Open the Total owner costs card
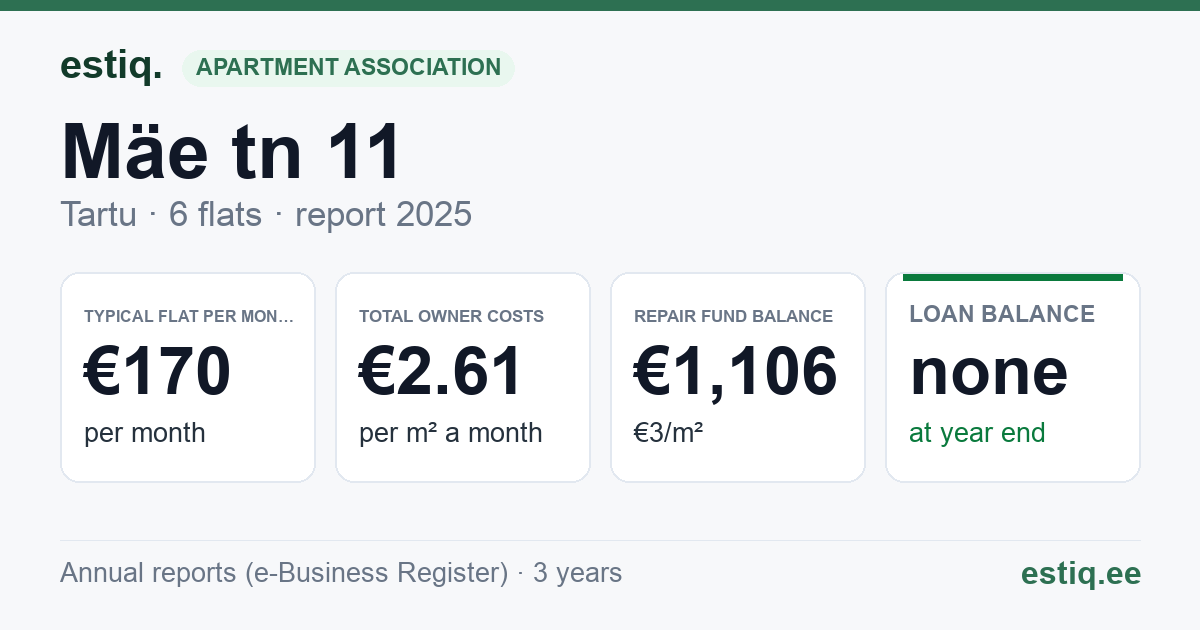Screen dimensions: 1200x630 (x=463, y=377)
